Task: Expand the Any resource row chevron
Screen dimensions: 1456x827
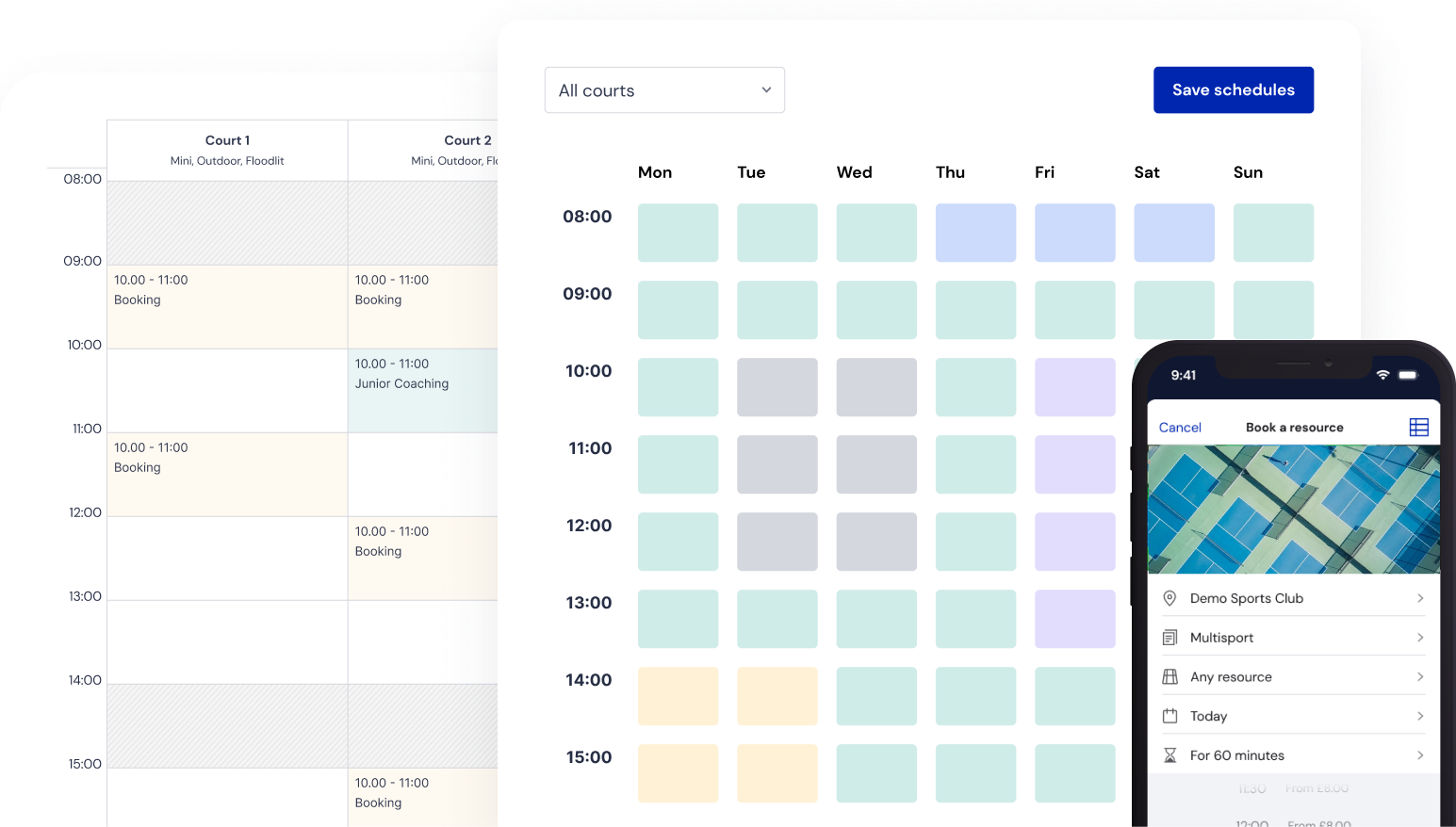Action: pyautogui.click(x=1420, y=676)
